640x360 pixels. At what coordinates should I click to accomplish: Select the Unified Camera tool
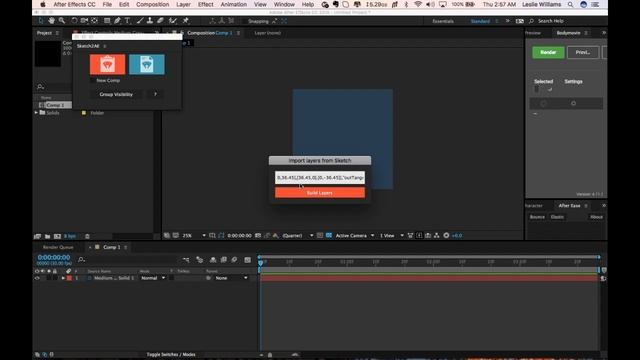pyautogui.click(x=84, y=21)
